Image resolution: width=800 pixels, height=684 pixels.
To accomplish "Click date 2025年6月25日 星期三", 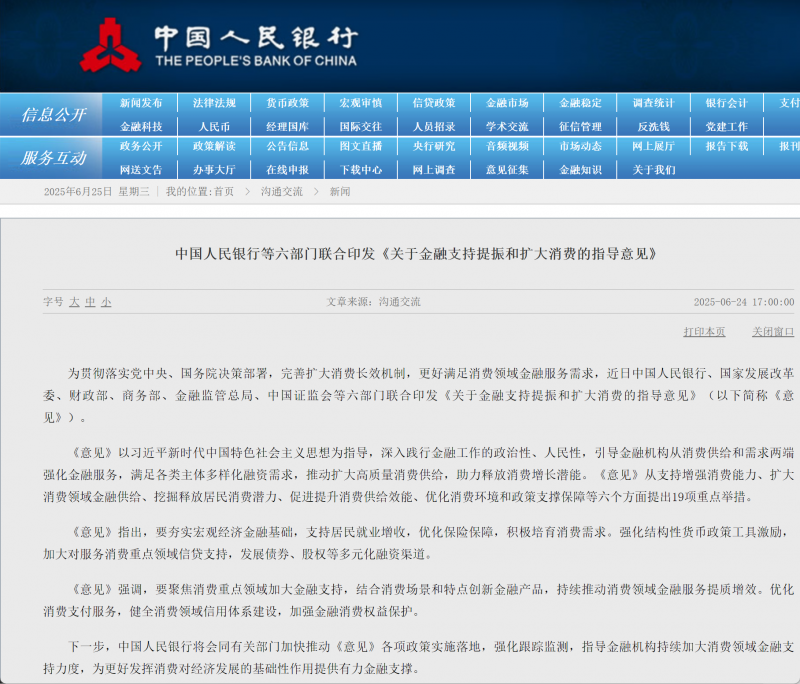I will point(97,192).
